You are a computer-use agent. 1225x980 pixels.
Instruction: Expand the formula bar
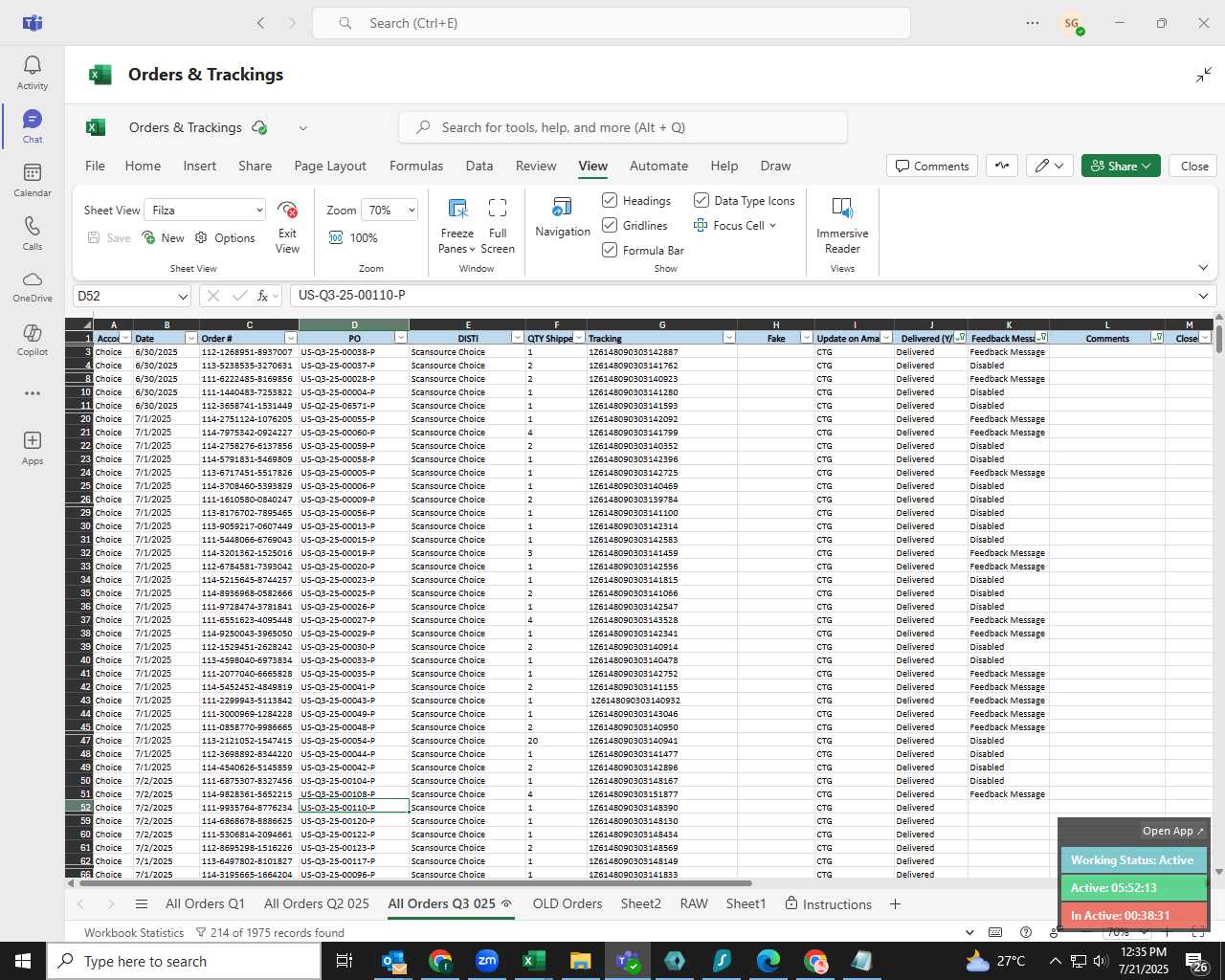[x=1203, y=296]
